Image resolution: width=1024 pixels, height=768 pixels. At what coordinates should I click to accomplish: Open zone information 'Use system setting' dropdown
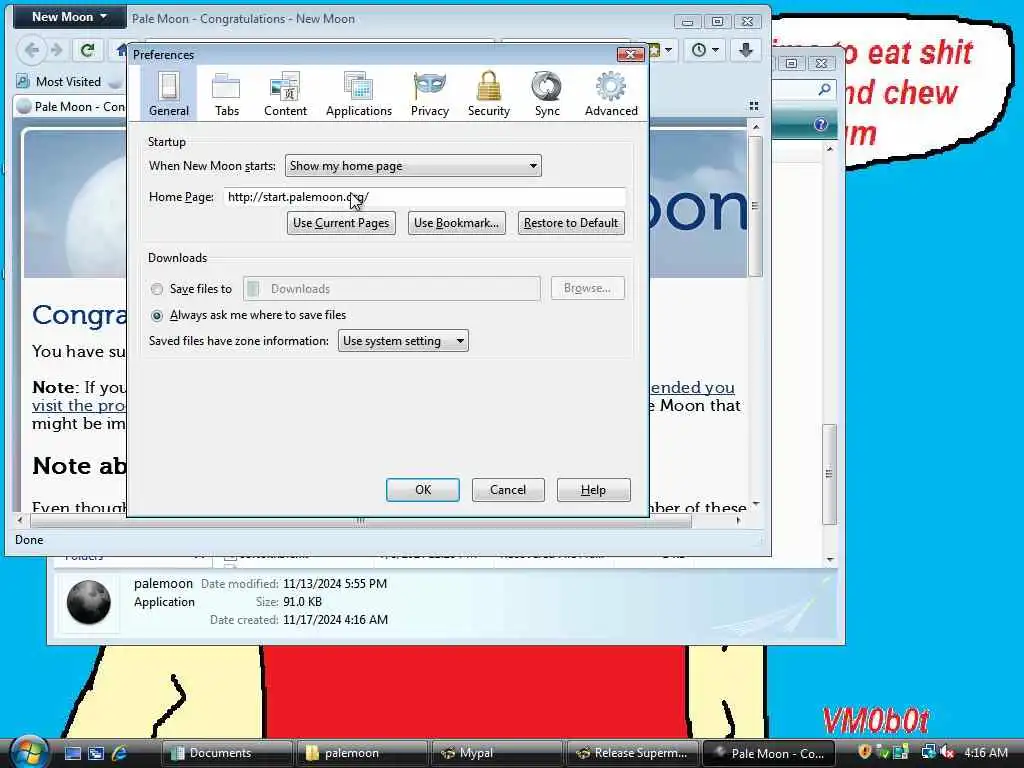point(403,341)
